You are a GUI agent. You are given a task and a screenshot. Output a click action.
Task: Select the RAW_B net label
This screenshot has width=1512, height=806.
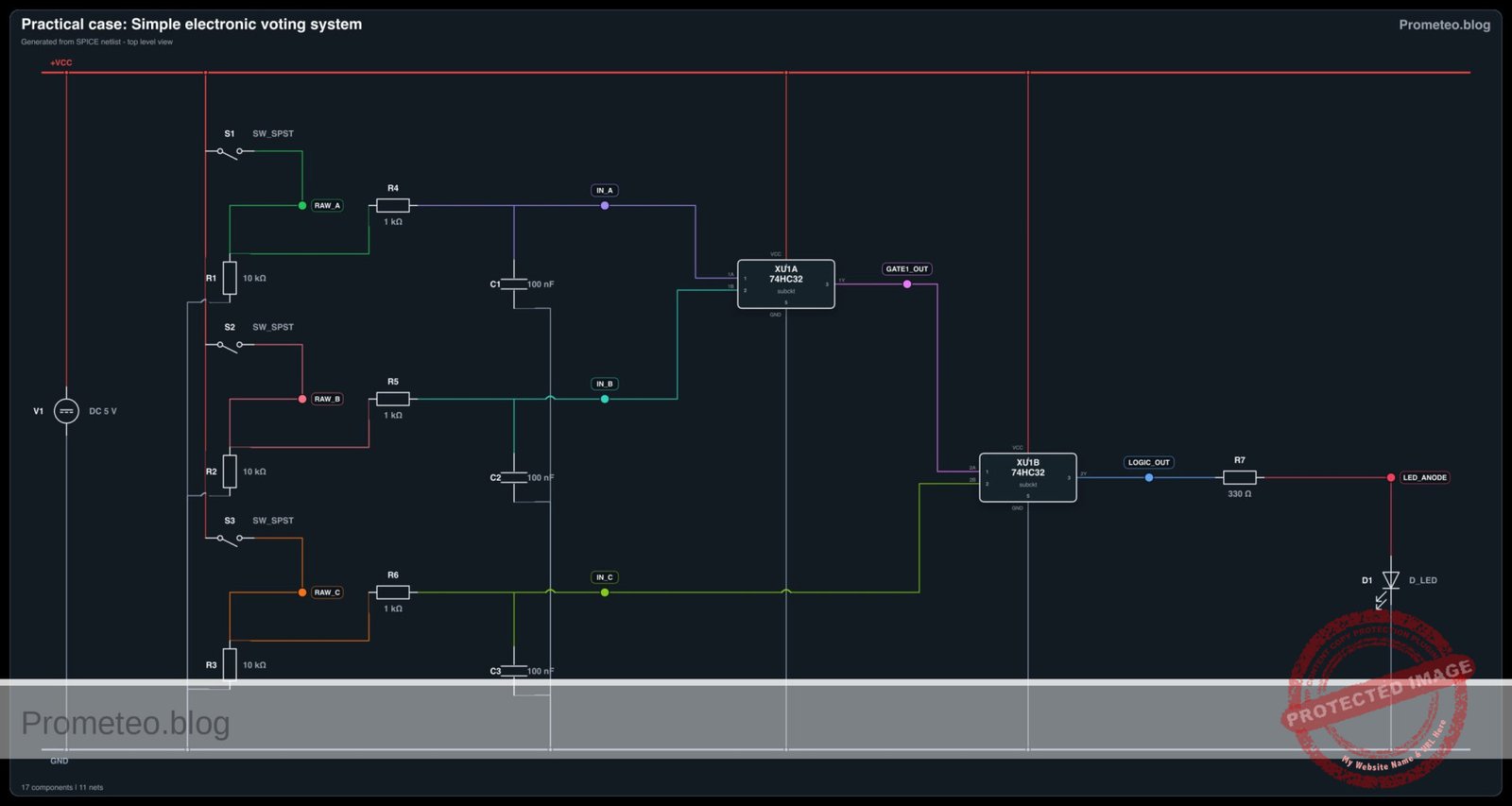point(327,399)
